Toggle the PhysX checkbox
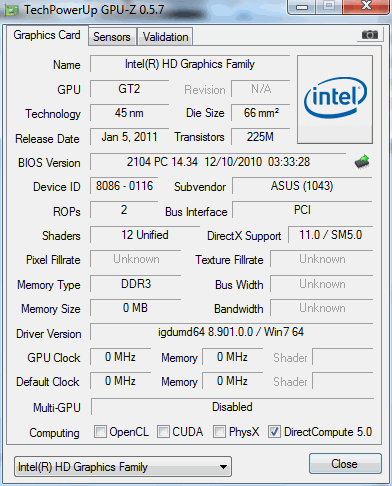The height and width of the screenshot is (486, 392). 219,431
